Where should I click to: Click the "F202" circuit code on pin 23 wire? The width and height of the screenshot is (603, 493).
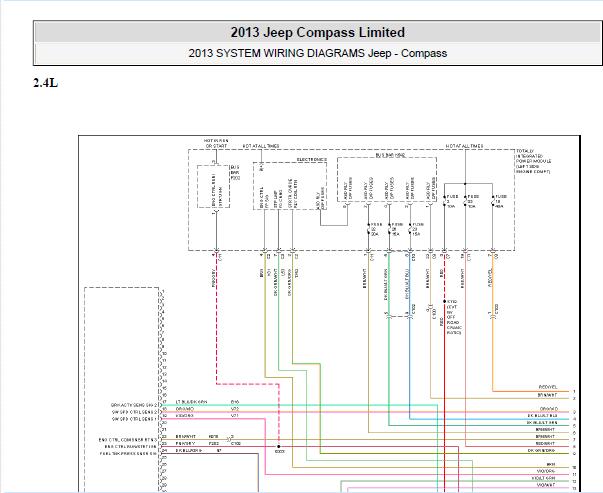click(214, 443)
